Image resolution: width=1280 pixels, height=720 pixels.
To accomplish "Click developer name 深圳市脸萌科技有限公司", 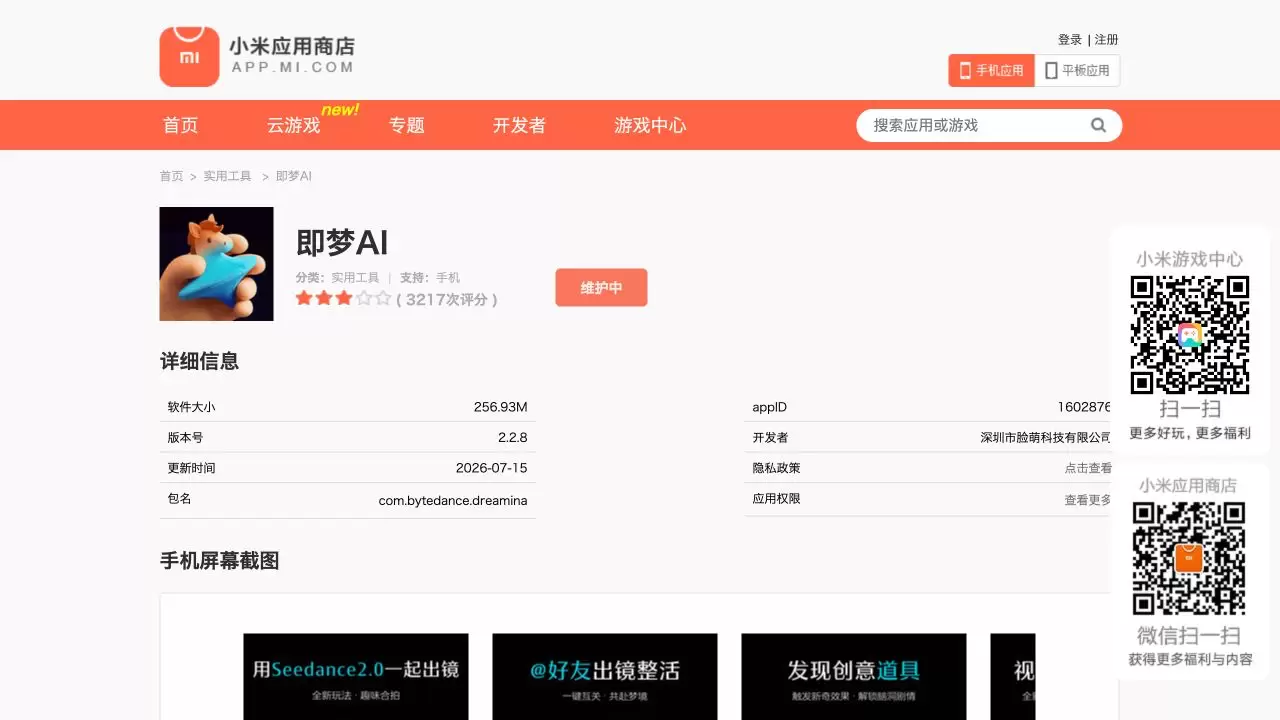I will 1046,438.
